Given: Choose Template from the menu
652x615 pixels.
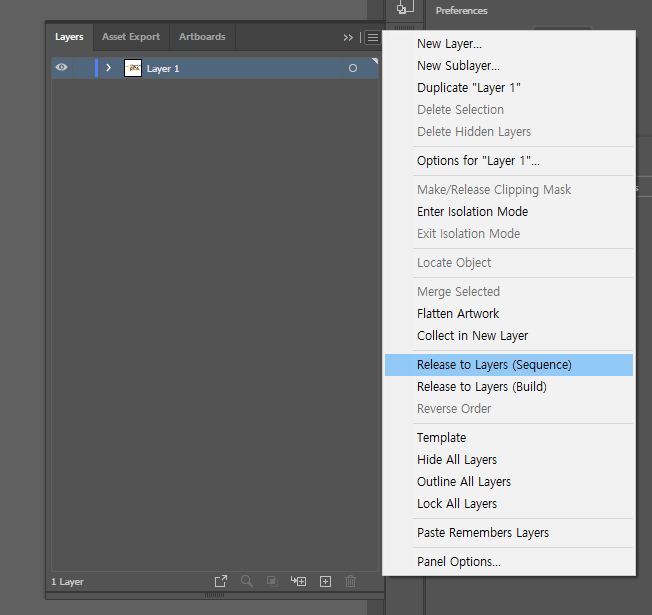Looking at the screenshot, I should point(509,438).
